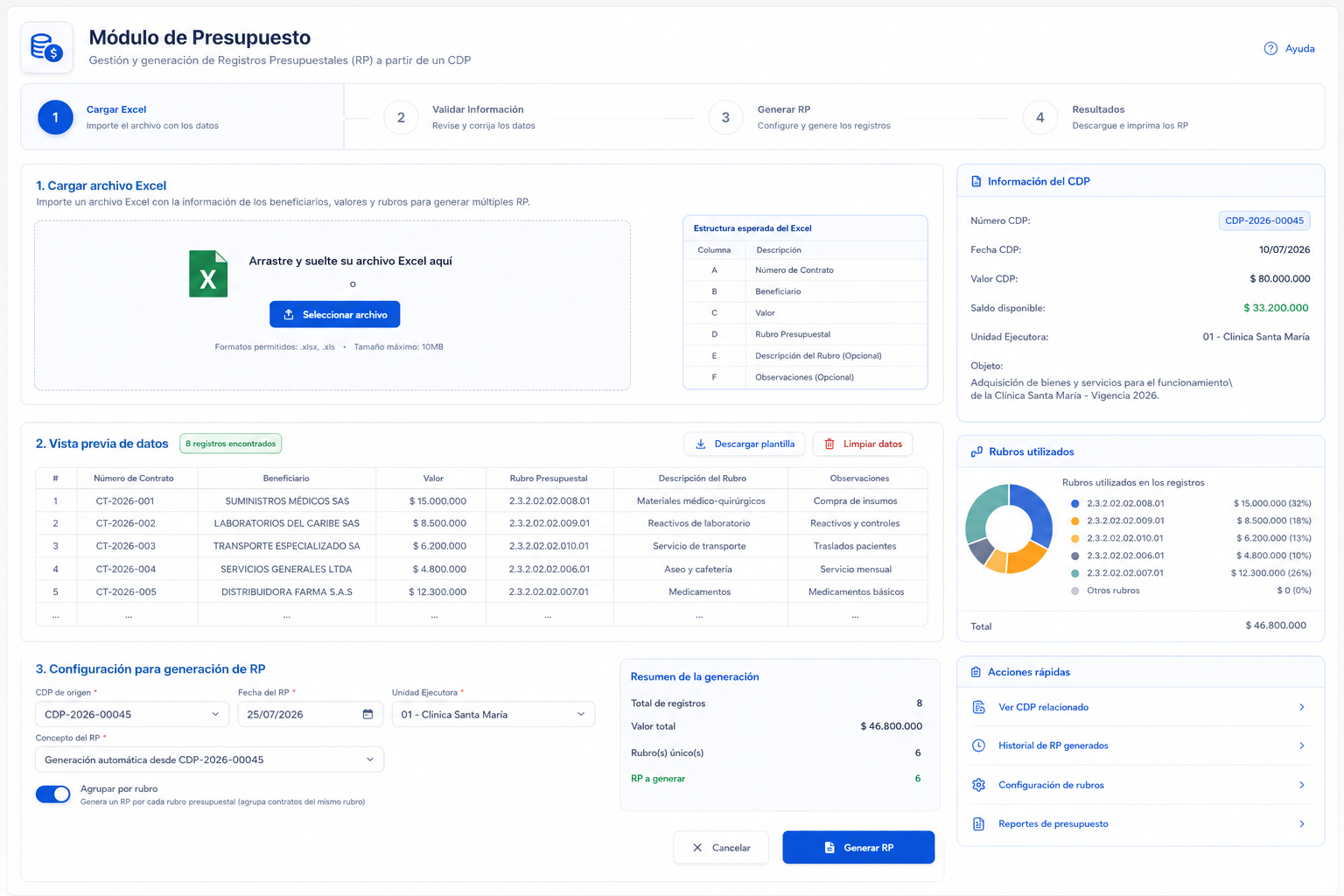Click the Valor CDP amount $ 80.000.000
This screenshot has width=1344, height=896.
pos(1280,279)
